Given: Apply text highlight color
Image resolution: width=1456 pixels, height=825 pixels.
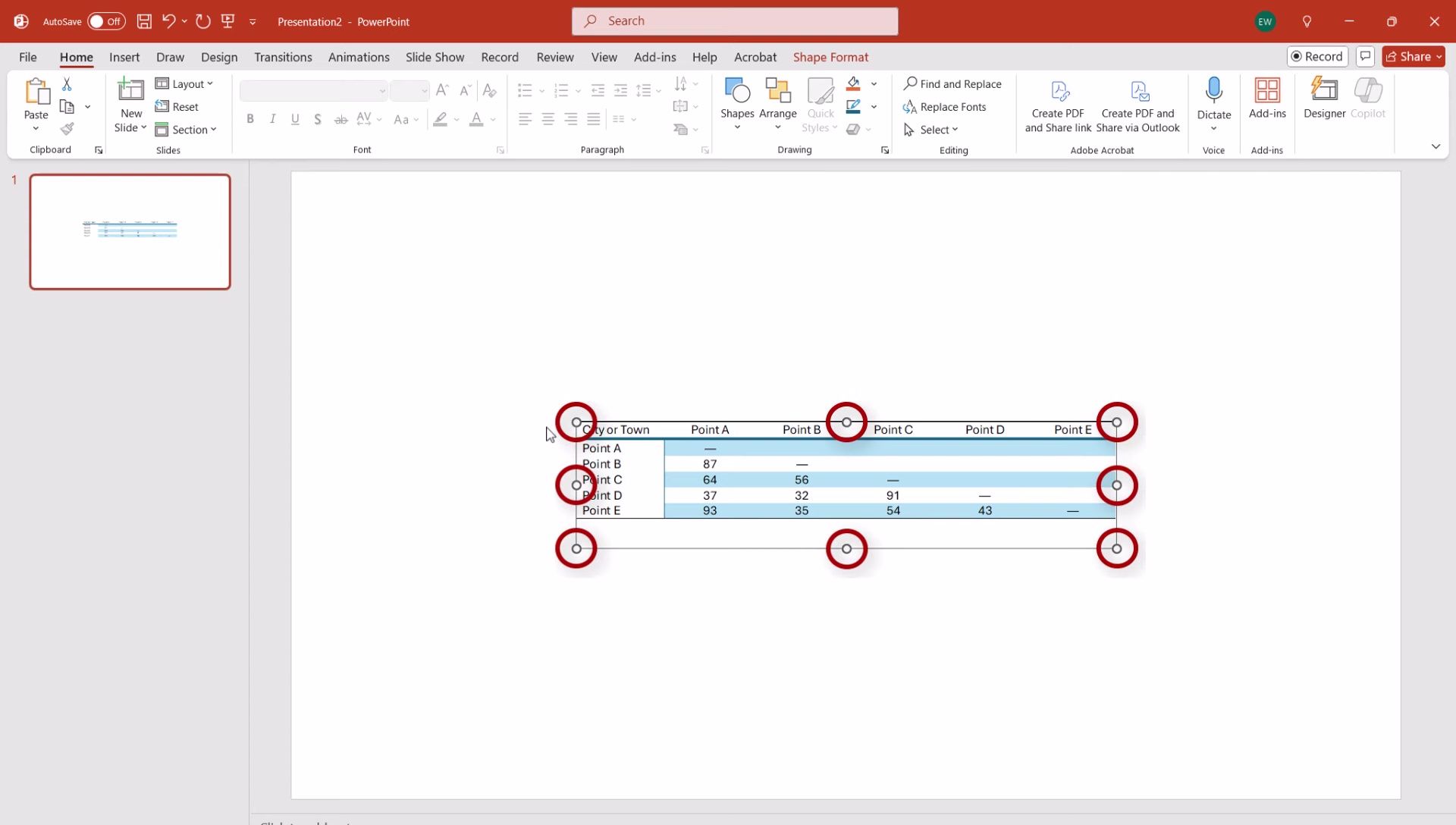Looking at the screenshot, I should coord(441,119).
